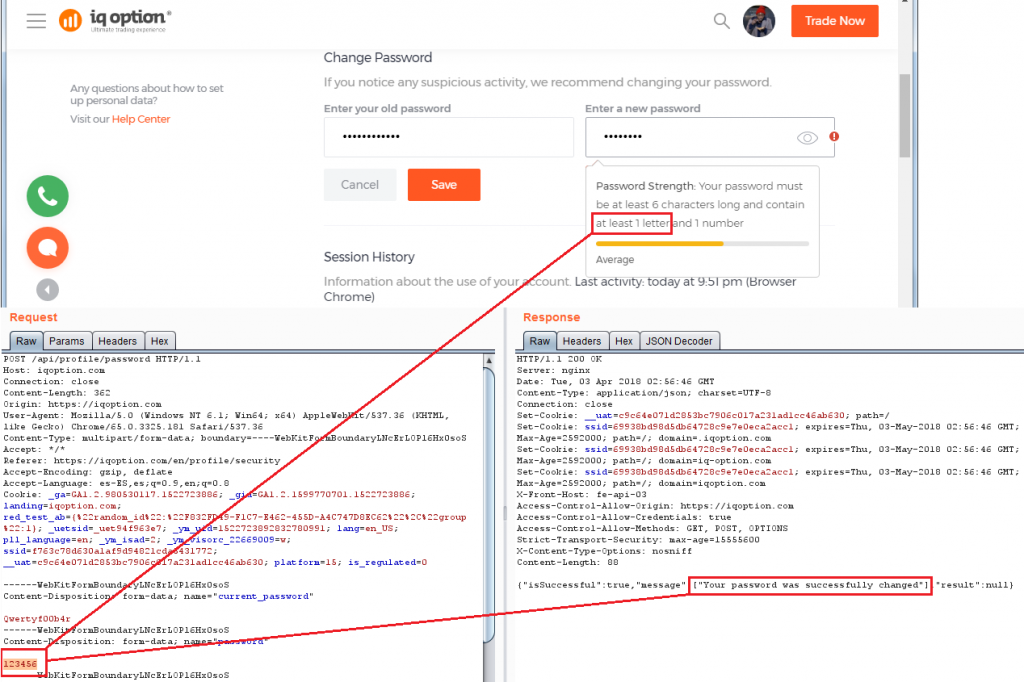
Task: Open the search magnifier icon
Action: [721, 21]
